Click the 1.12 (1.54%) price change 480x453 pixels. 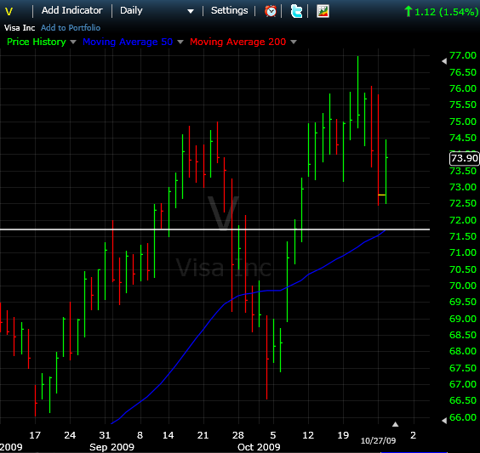[x=446, y=12]
